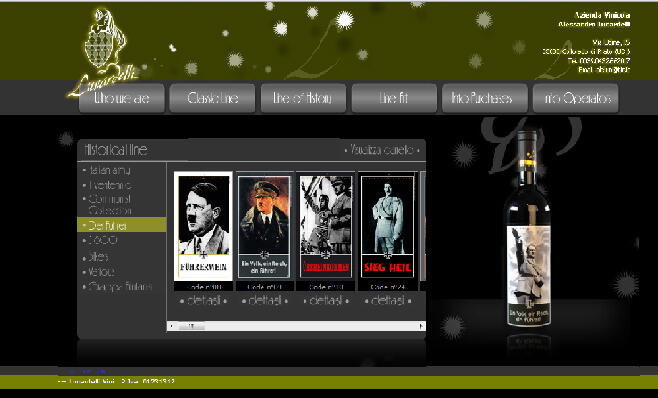Image resolution: width=658 pixels, height=398 pixels.
Task: Select the red-text label thumbnail, third in the row
Action: (x=326, y=226)
